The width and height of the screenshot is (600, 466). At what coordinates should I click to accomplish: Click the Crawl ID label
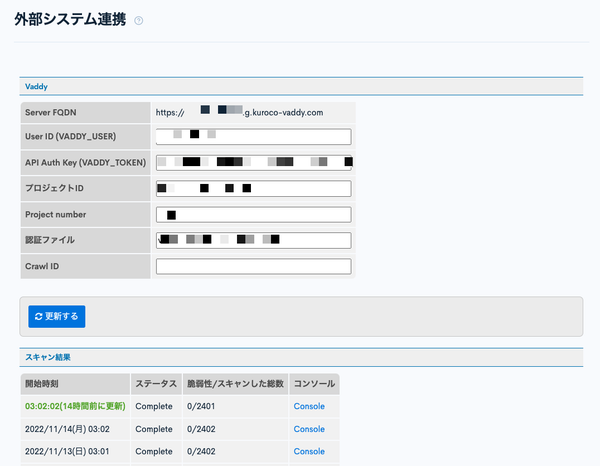42,266
